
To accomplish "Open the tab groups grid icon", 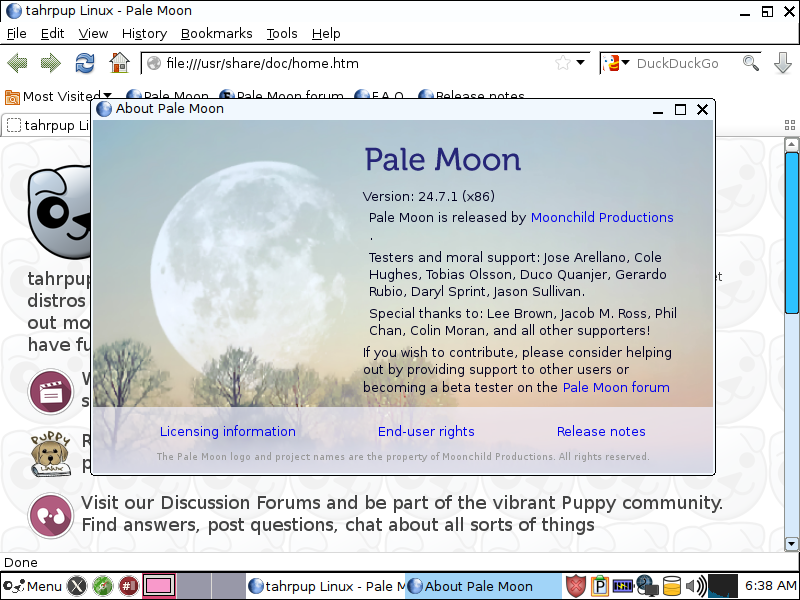I will (x=790, y=125).
